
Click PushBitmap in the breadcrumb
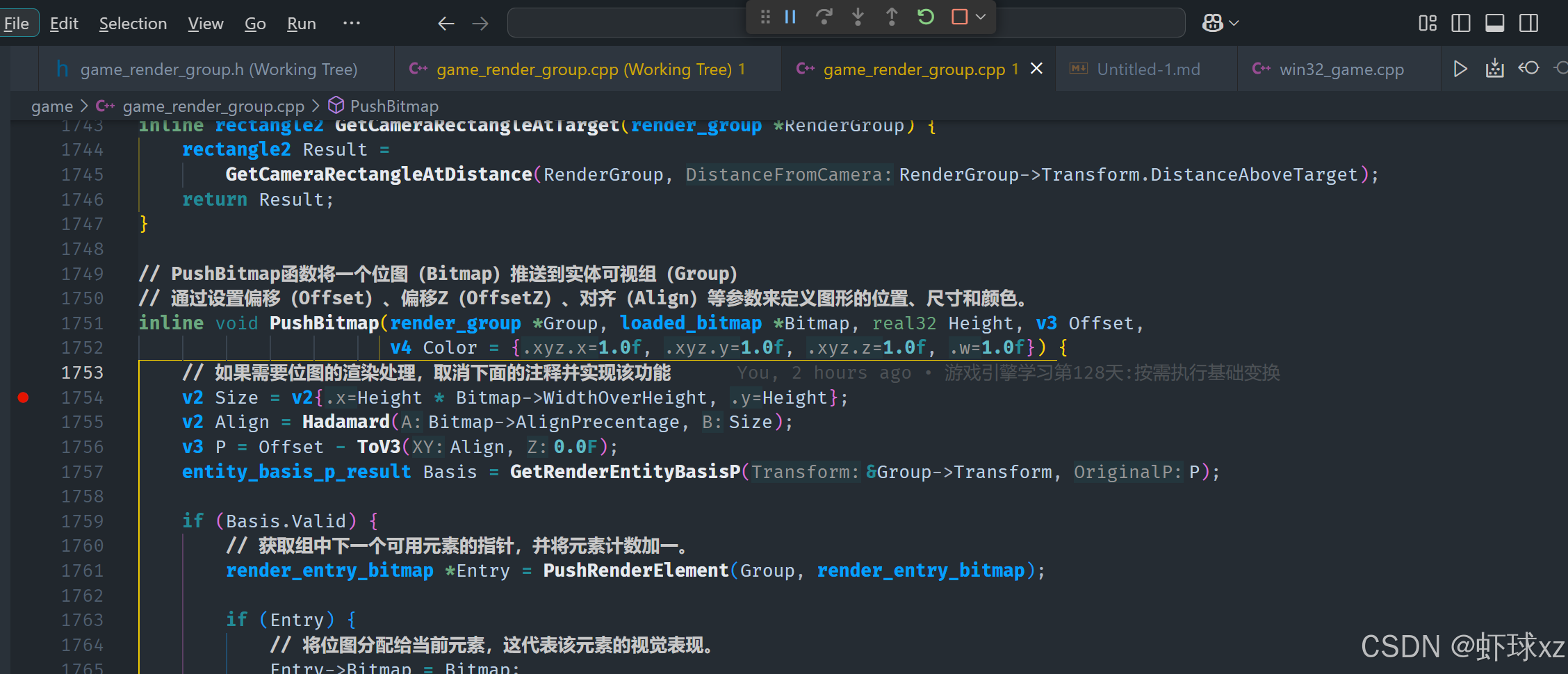(x=393, y=106)
